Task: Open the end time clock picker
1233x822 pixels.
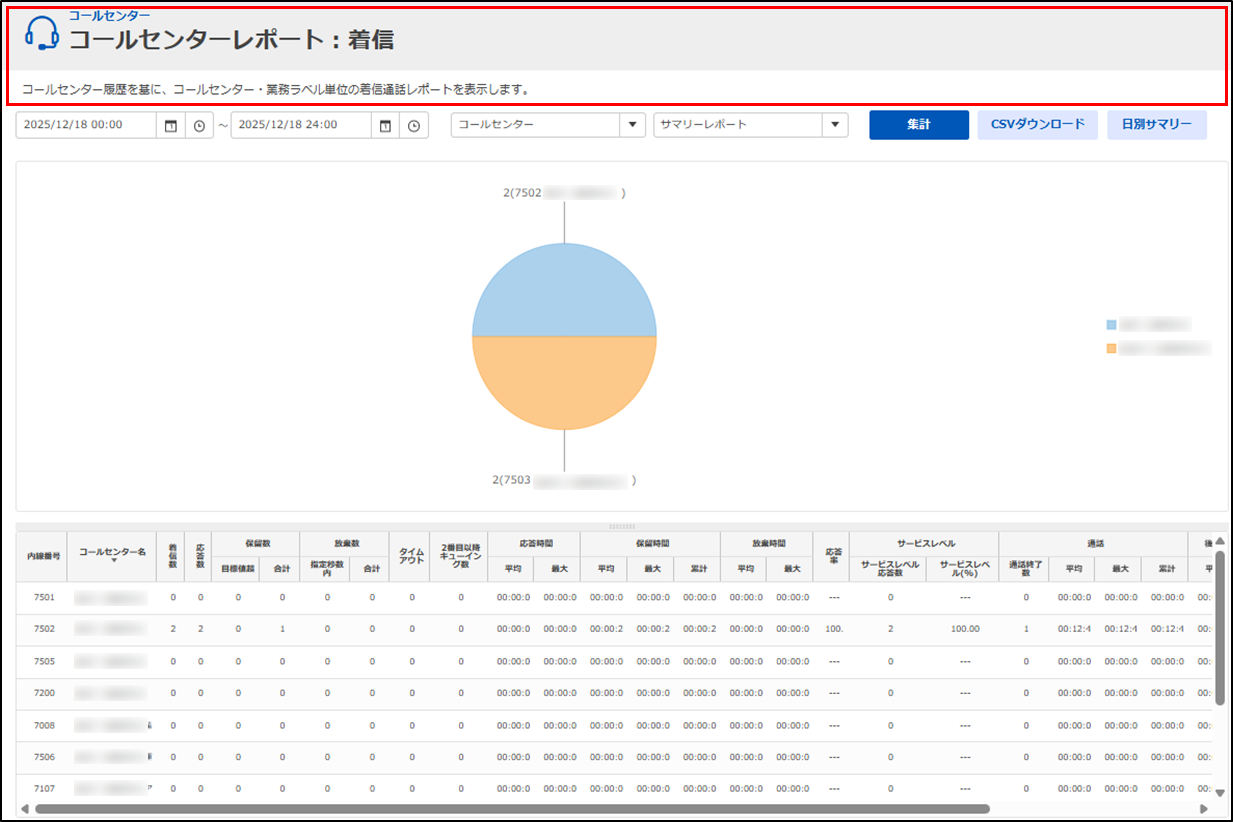Action: coord(413,126)
